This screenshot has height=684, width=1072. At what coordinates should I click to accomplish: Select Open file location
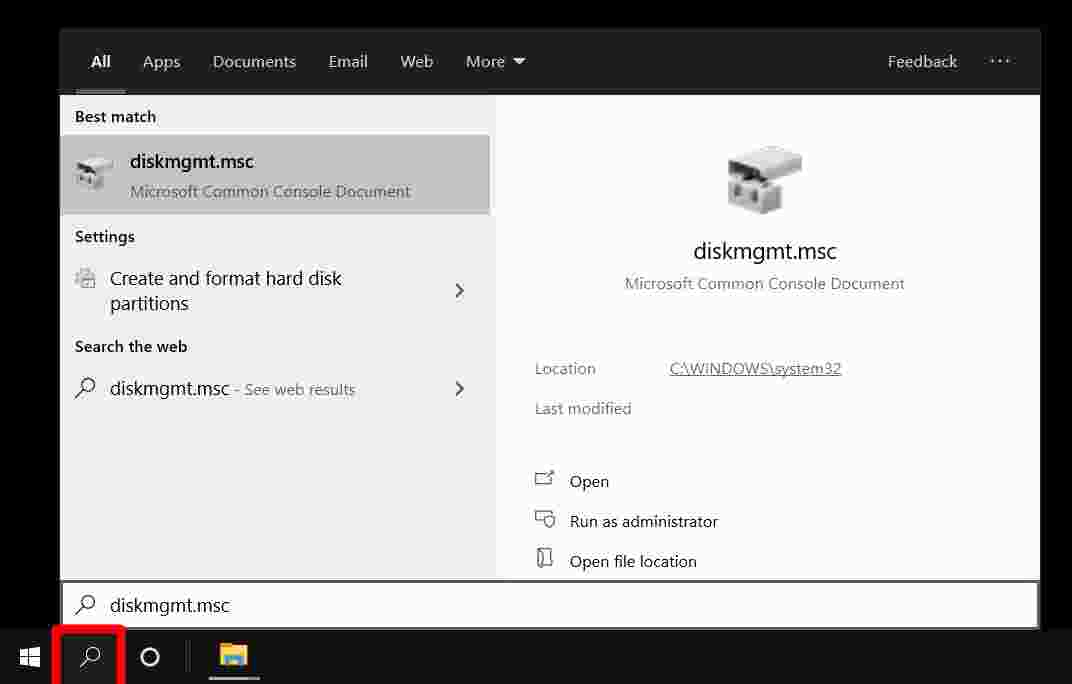coord(633,562)
